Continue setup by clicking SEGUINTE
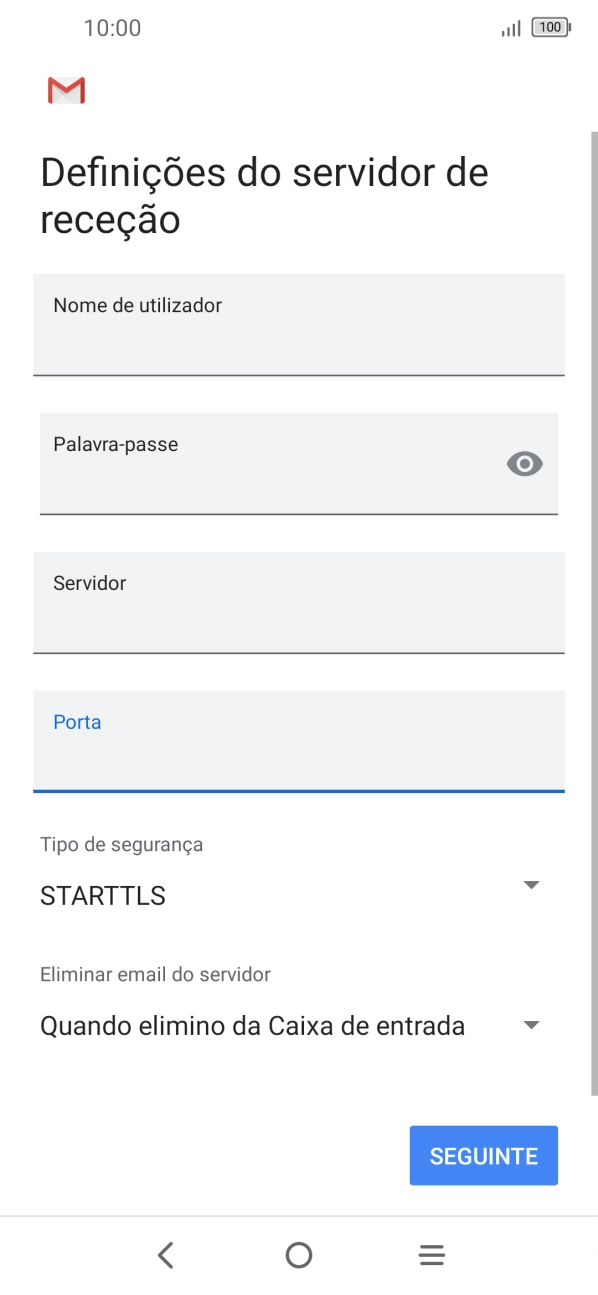The width and height of the screenshot is (598, 1295). point(483,1155)
